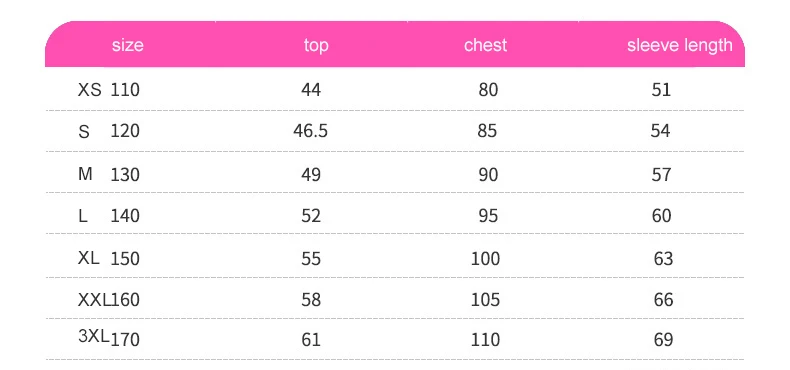Click the top value 52
790x370 pixels.
click(311, 216)
